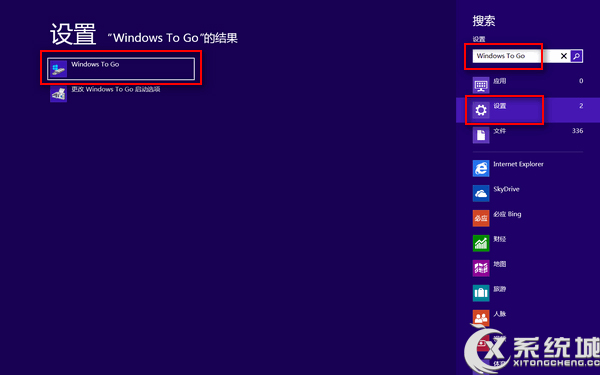Search in the 人脉 people icon

481,318
